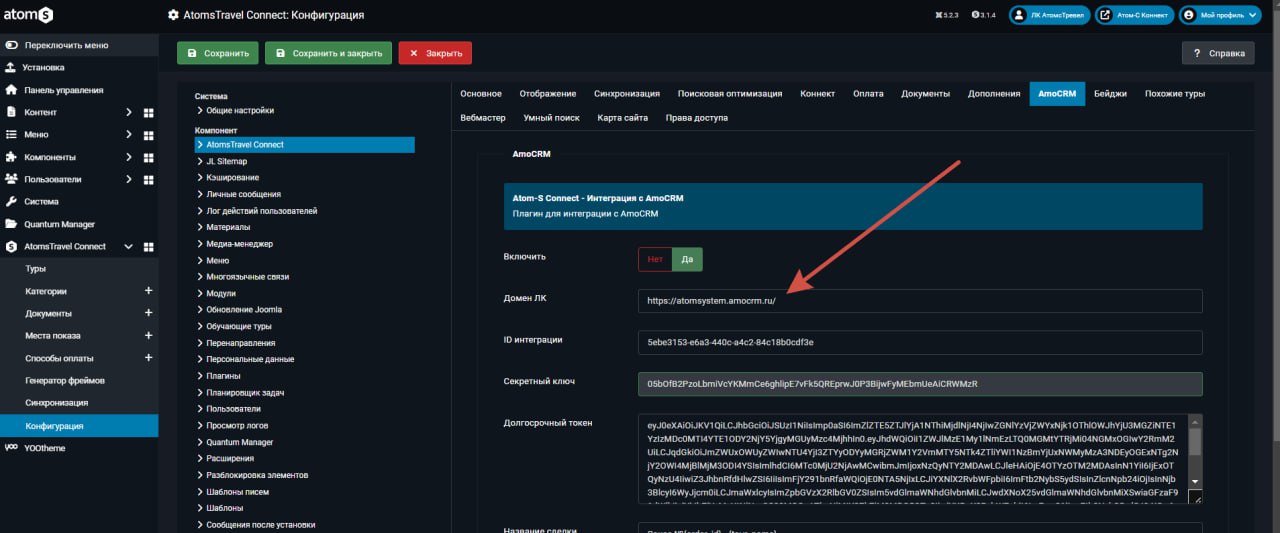Click the Quantum Manager sidebar icon
The image size is (1280, 533).
[x=11, y=224]
